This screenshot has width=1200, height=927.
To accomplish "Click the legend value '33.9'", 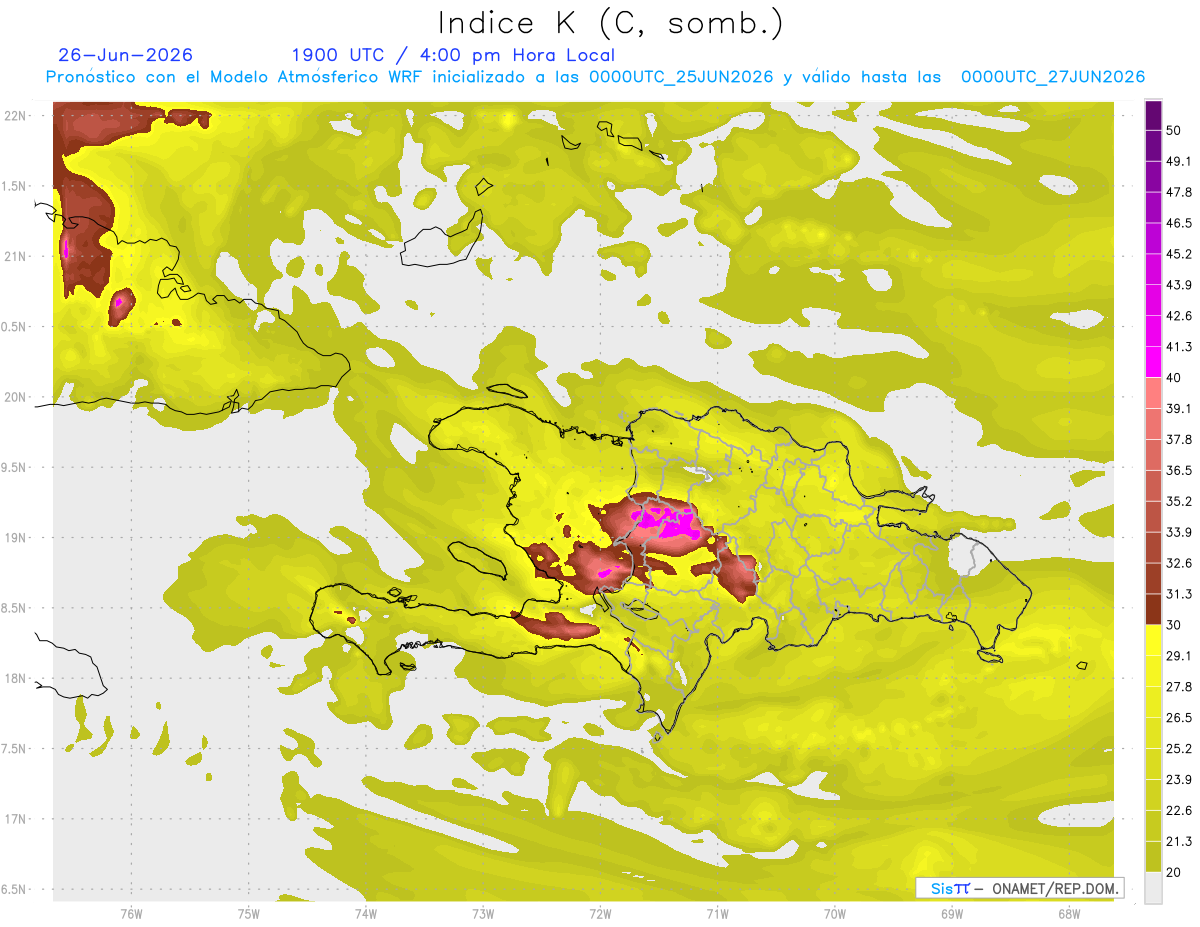I will pyautogui.click(x=1178, y=532).
